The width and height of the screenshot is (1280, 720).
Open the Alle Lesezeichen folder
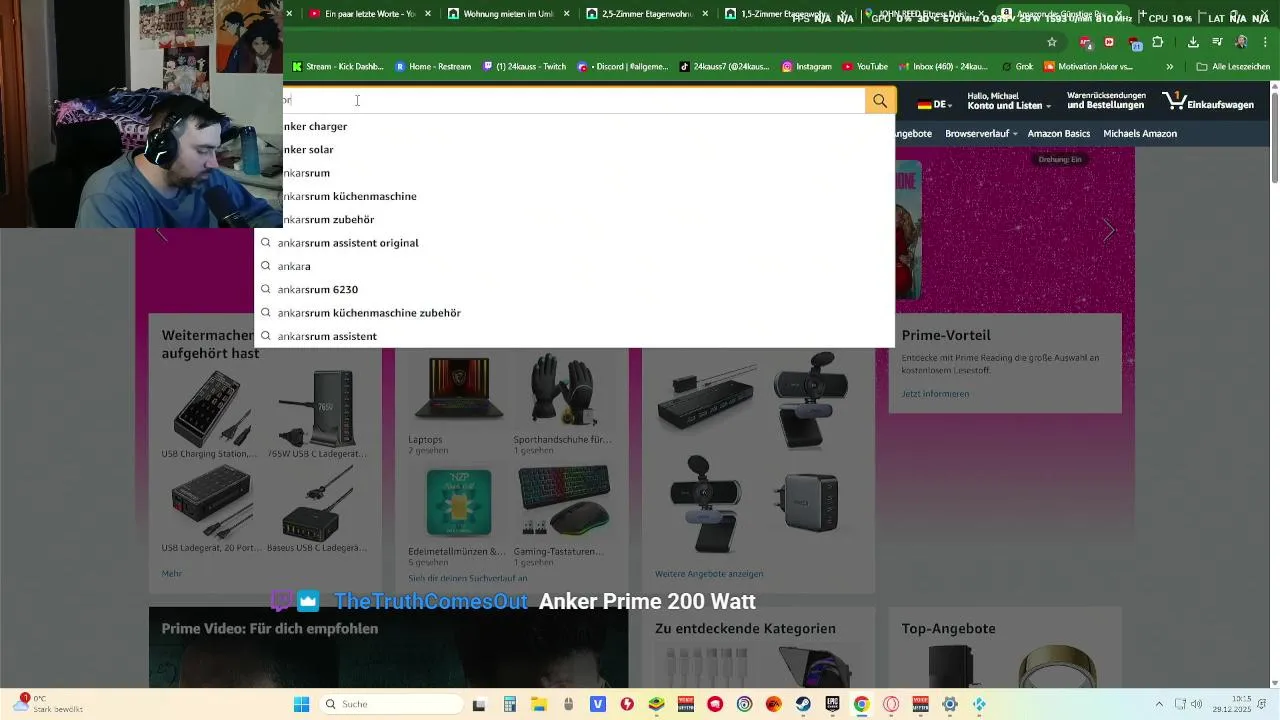click(x=1233, y=66)
